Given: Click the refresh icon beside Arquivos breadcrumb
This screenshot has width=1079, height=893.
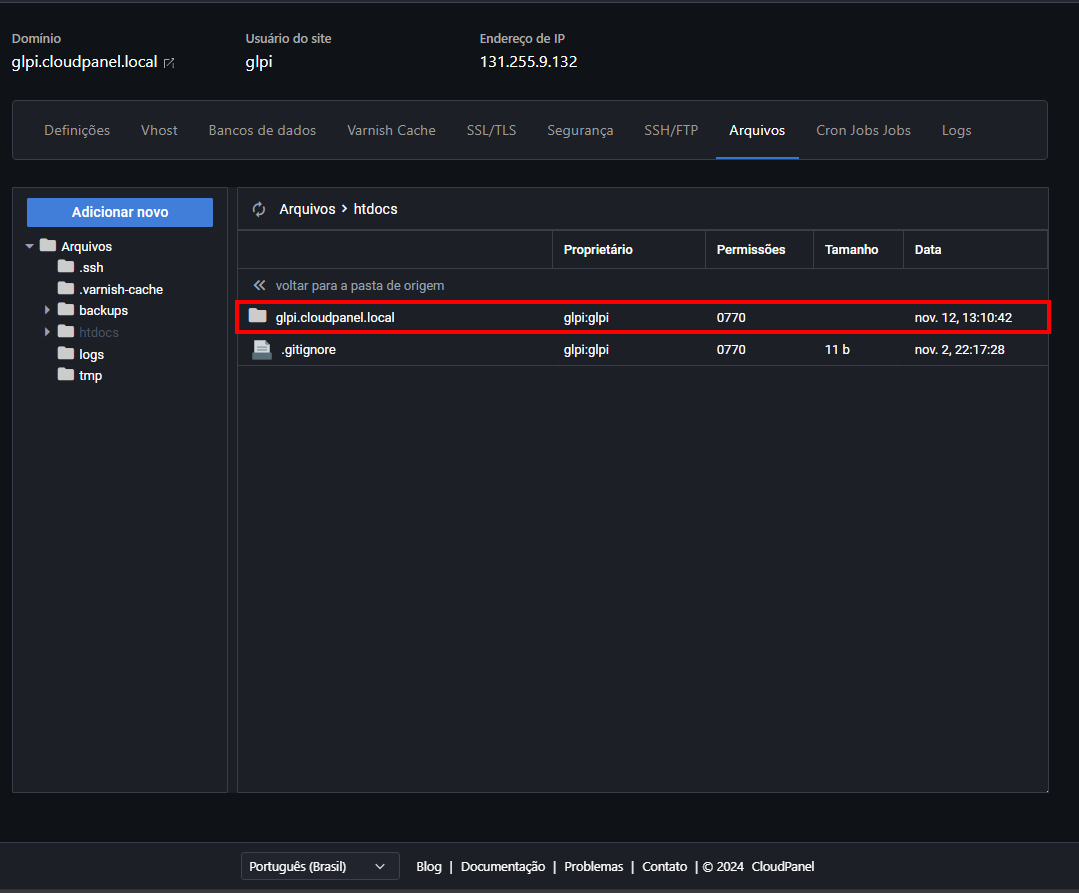Looking at the screenshot, I should (259, 209).
